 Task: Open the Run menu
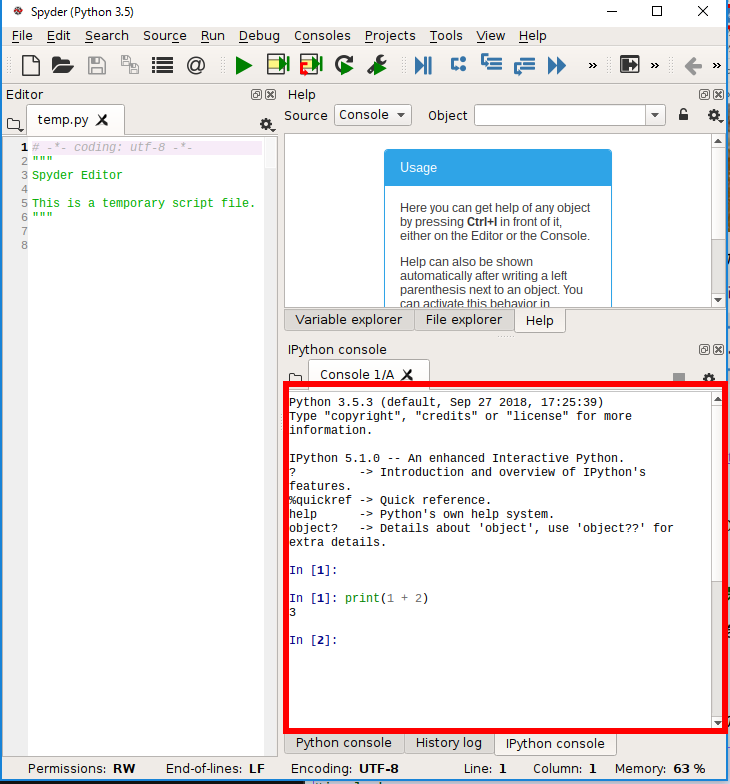(x=212, y=36)
